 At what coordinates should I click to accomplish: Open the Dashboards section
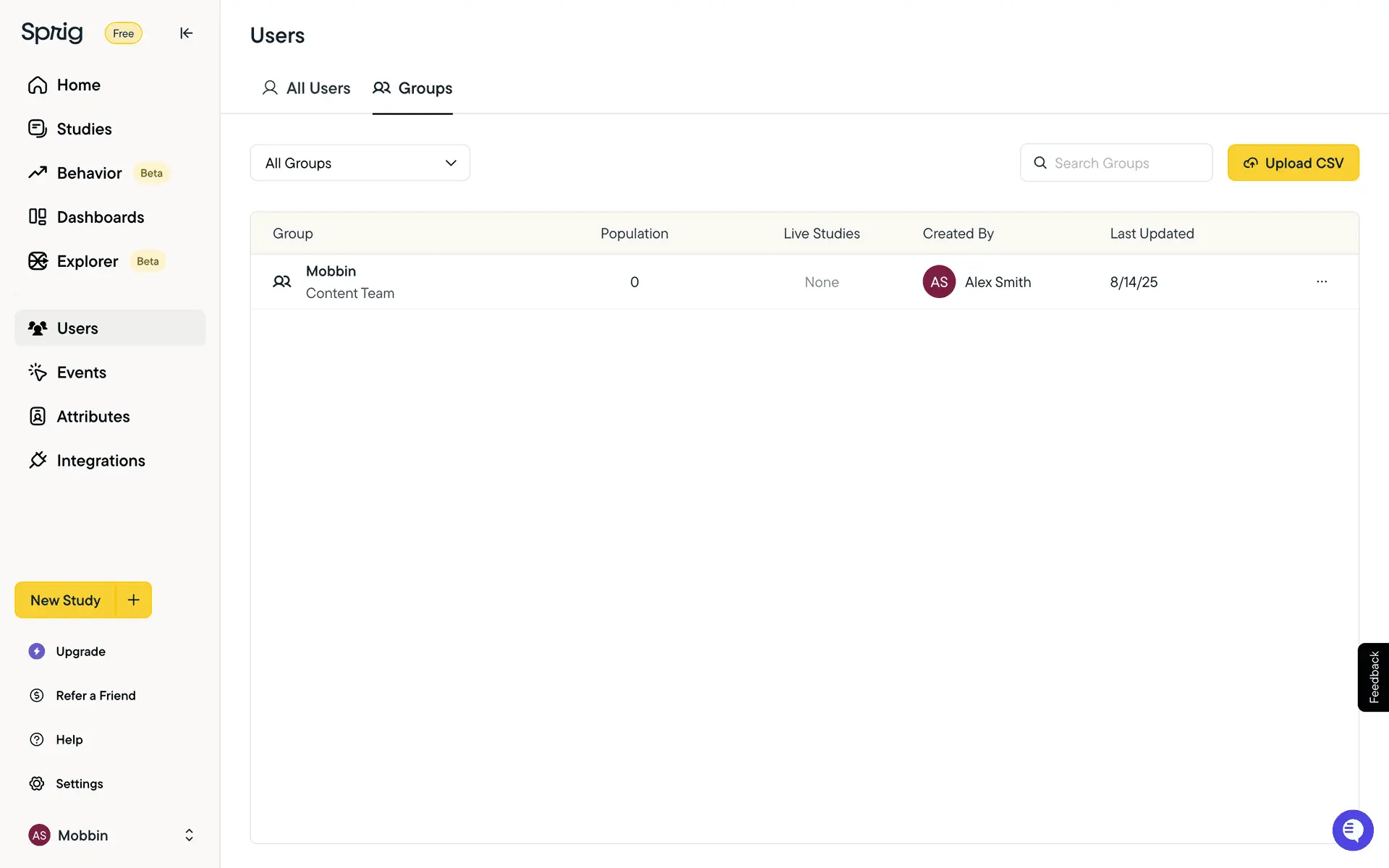click(x=100, y=217)
